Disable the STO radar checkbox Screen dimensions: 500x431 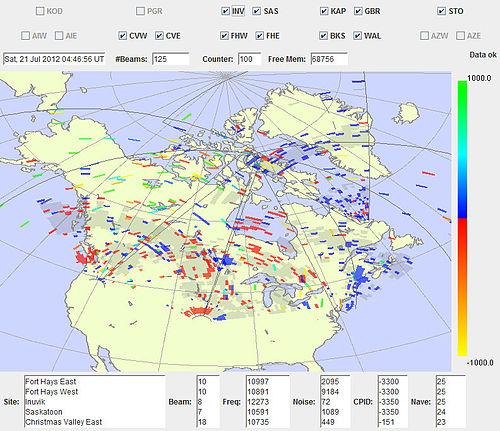click(441, 11)
